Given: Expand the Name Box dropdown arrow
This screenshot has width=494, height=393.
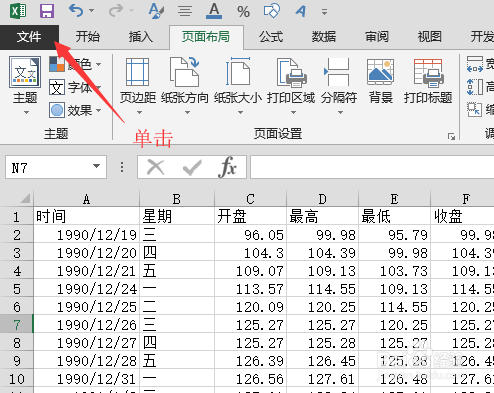Looking at the screenshot, I should (x=97, y=166).
